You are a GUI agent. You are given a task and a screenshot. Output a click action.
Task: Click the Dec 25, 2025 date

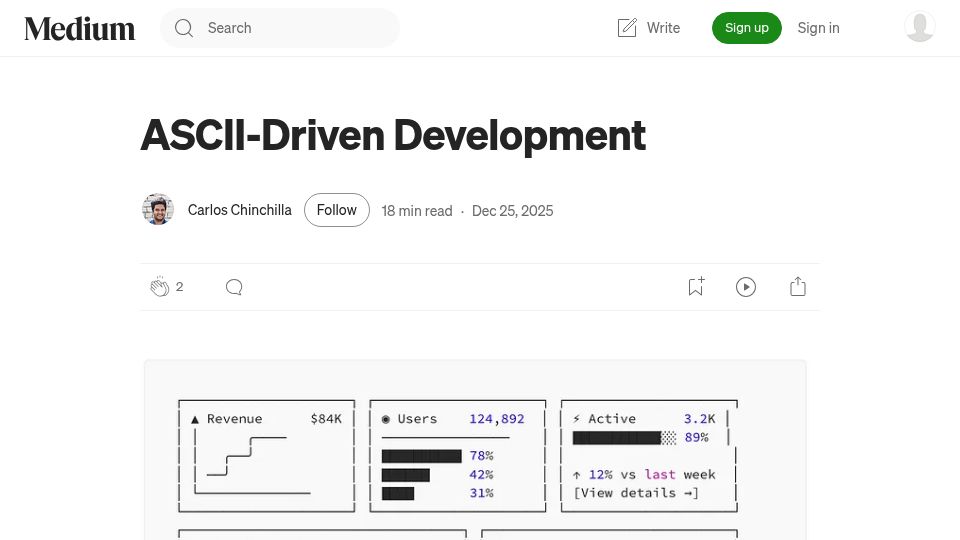(512, 211)
